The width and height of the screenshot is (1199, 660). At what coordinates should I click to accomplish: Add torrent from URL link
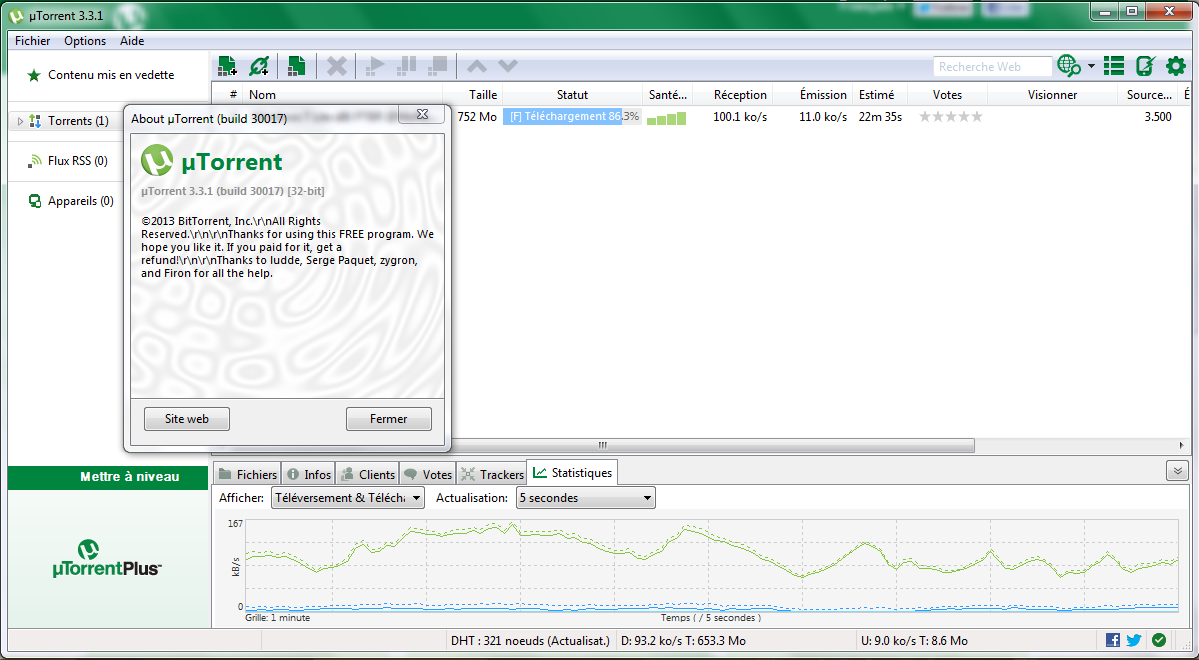tap(259, 65)
